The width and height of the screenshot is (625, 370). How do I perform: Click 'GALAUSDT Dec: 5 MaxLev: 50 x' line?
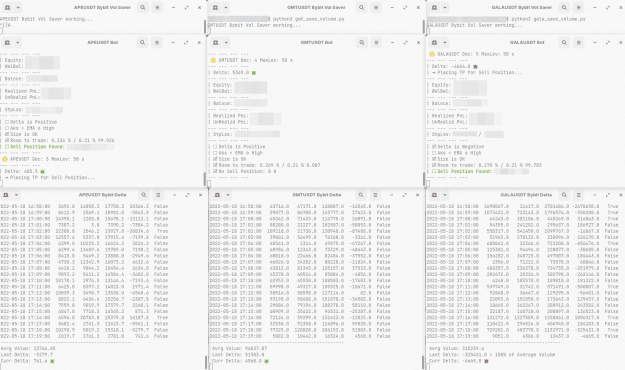(x=472, y=54)
